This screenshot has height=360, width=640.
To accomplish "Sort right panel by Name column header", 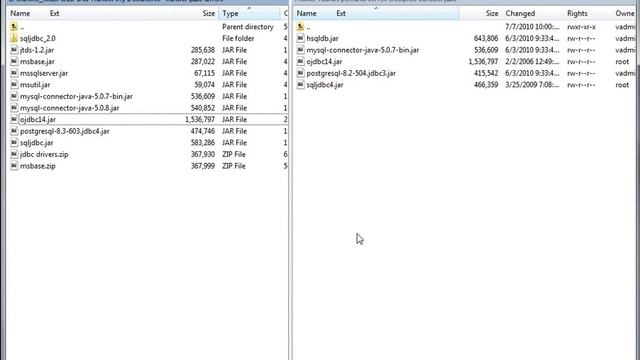I will pos(307,13).
